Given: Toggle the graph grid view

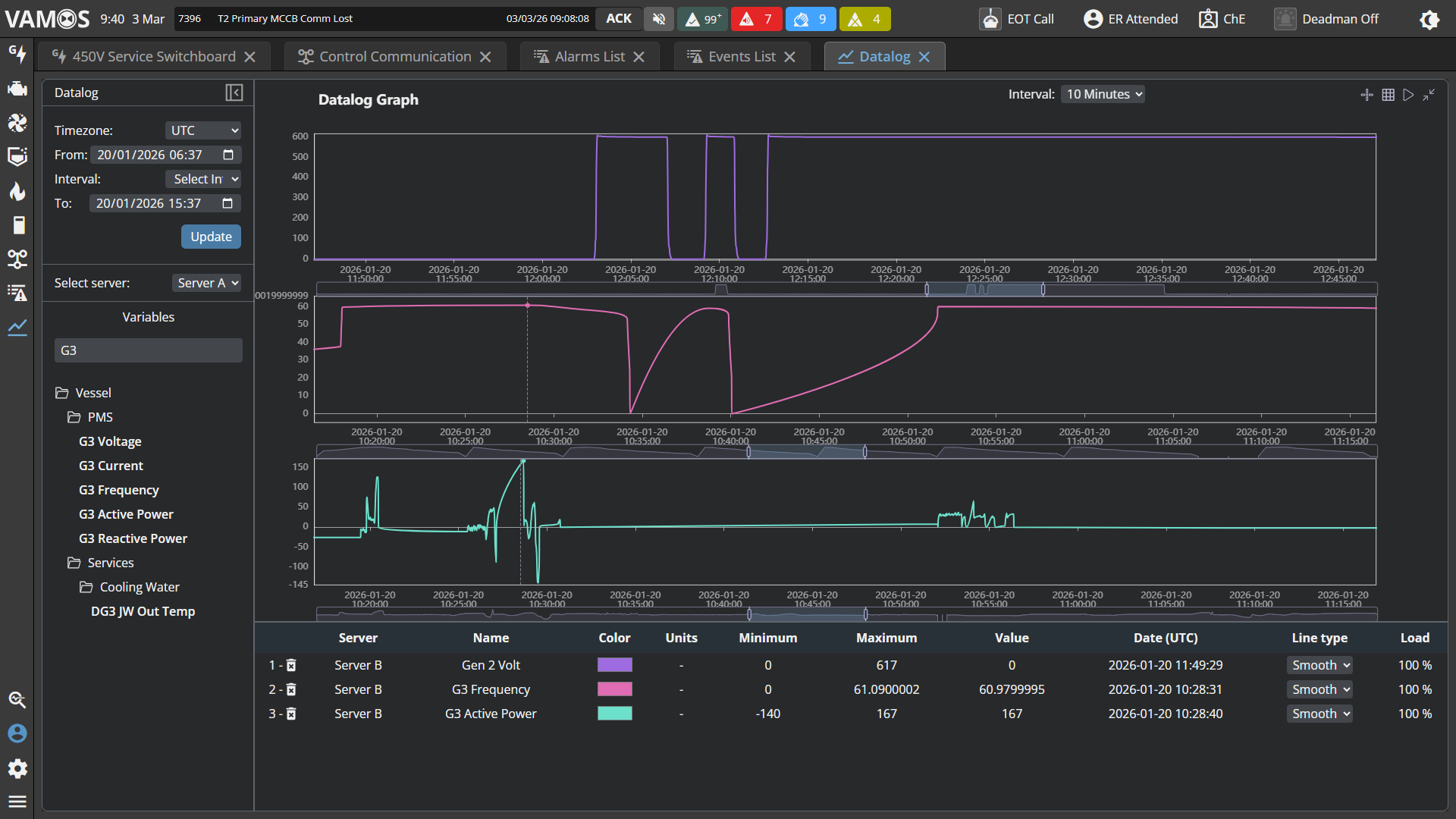Looking at the screenshot, I should pos(1388,95).
